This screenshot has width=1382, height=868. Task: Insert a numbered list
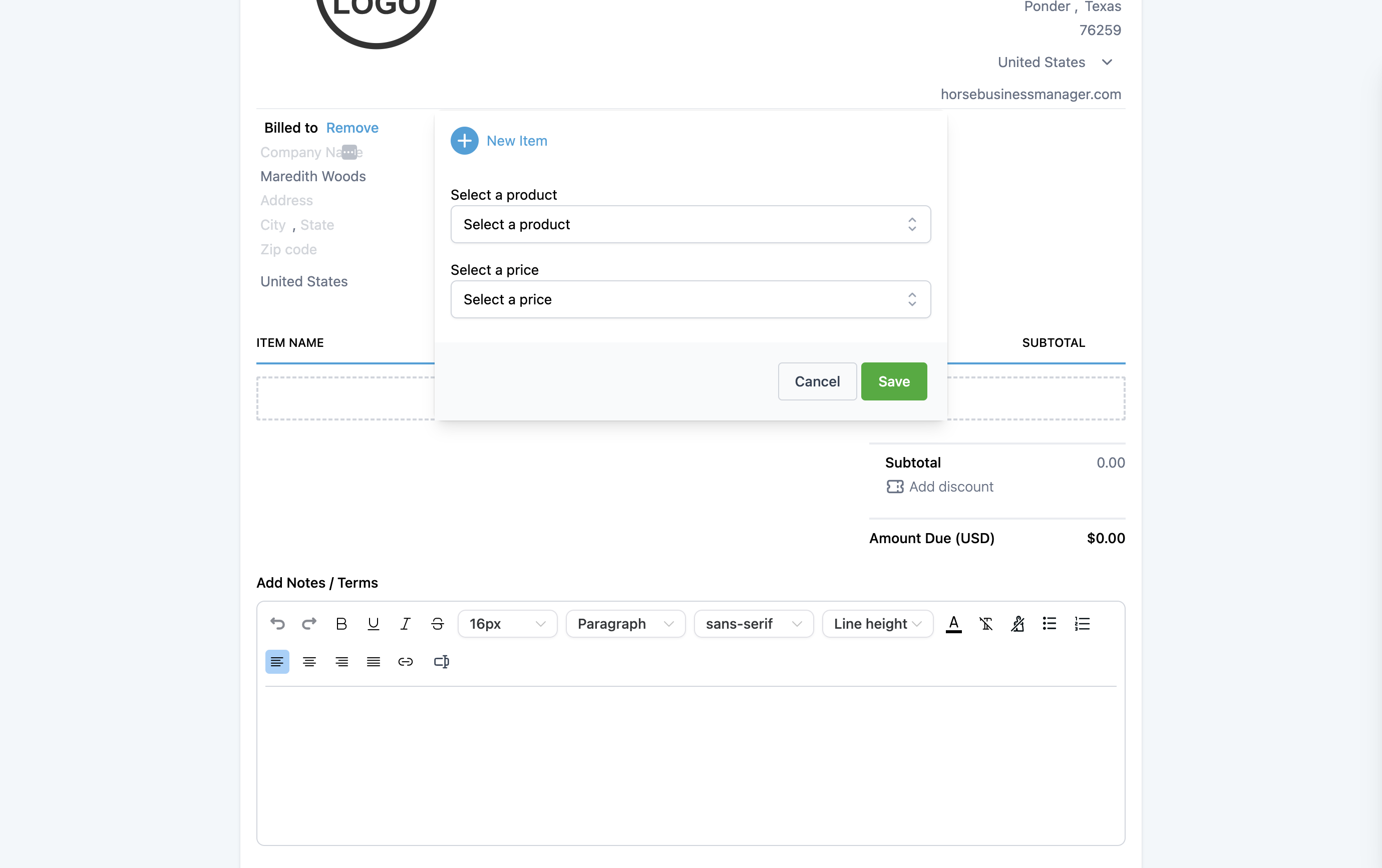click(x=1082, y=624)
